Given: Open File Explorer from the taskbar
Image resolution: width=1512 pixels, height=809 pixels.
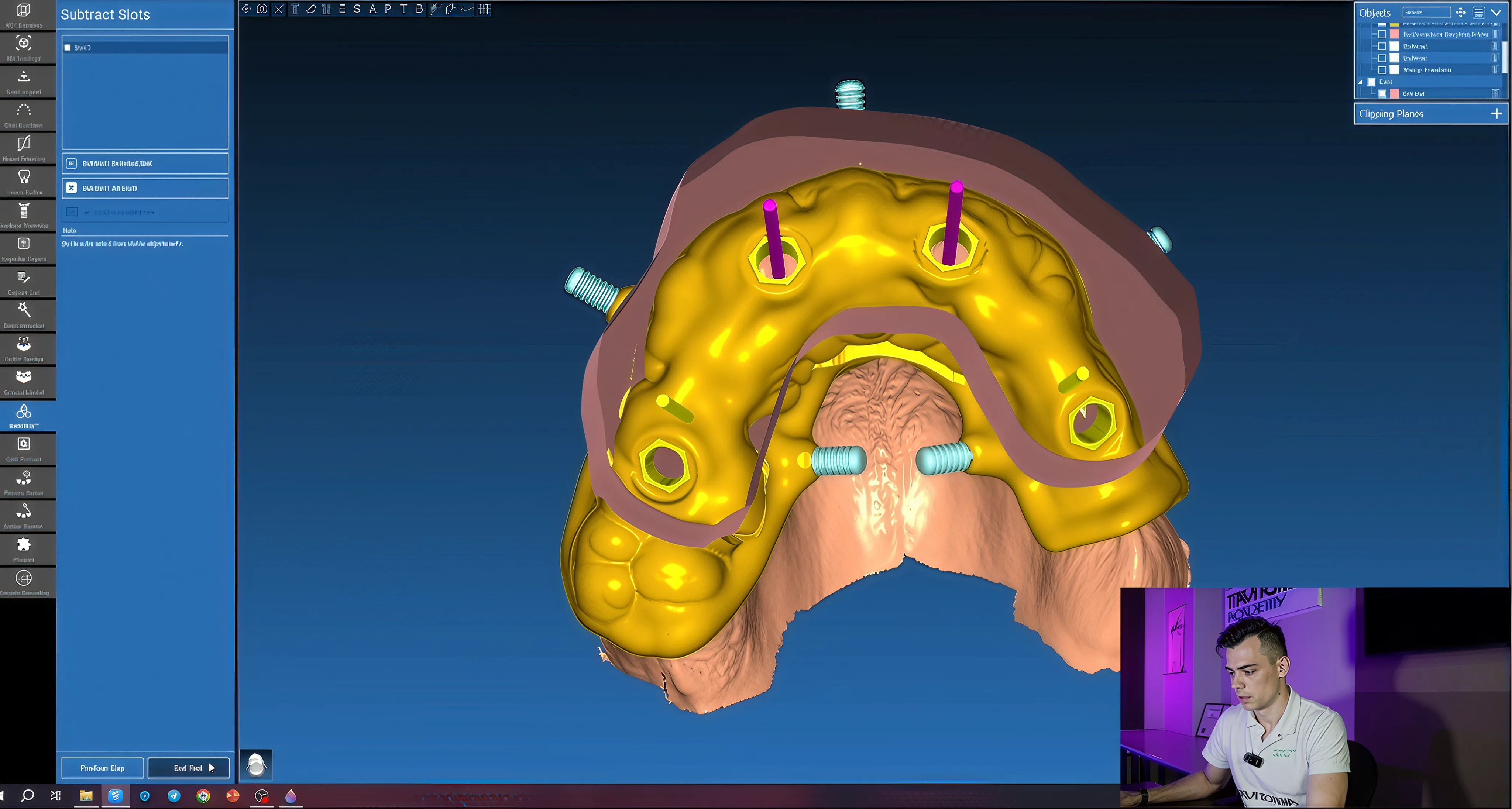Looking at the screenshot, I should (x=86, y=795).
